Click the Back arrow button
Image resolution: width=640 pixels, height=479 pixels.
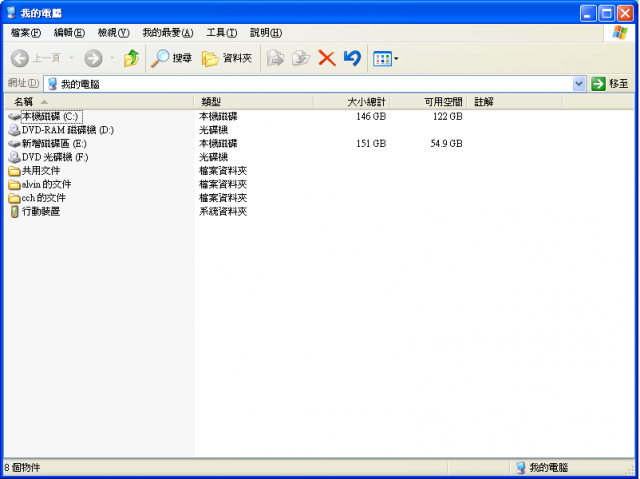[20, 58]
